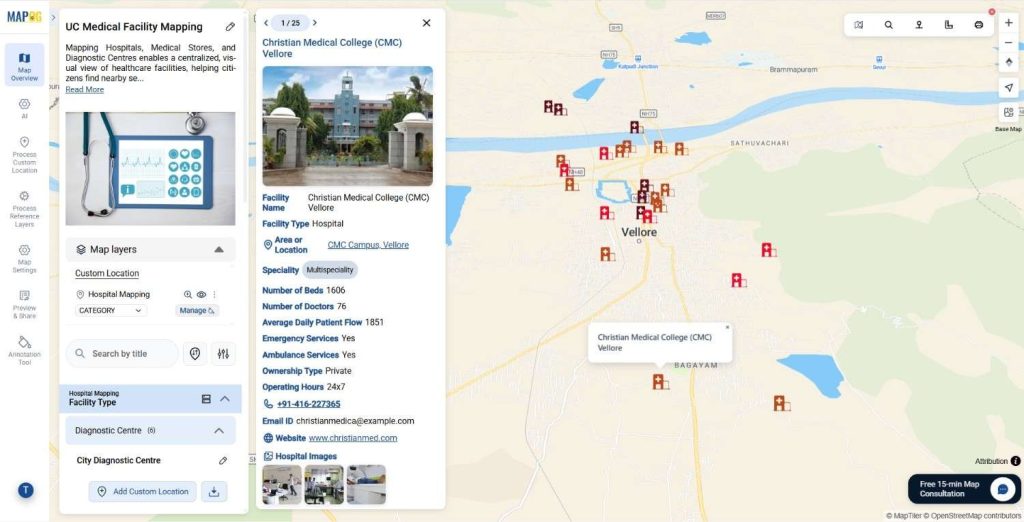Edit the UC Medical Facility Mapping title
This screenshot has width=1024, height=522.
tap(230, 27)
